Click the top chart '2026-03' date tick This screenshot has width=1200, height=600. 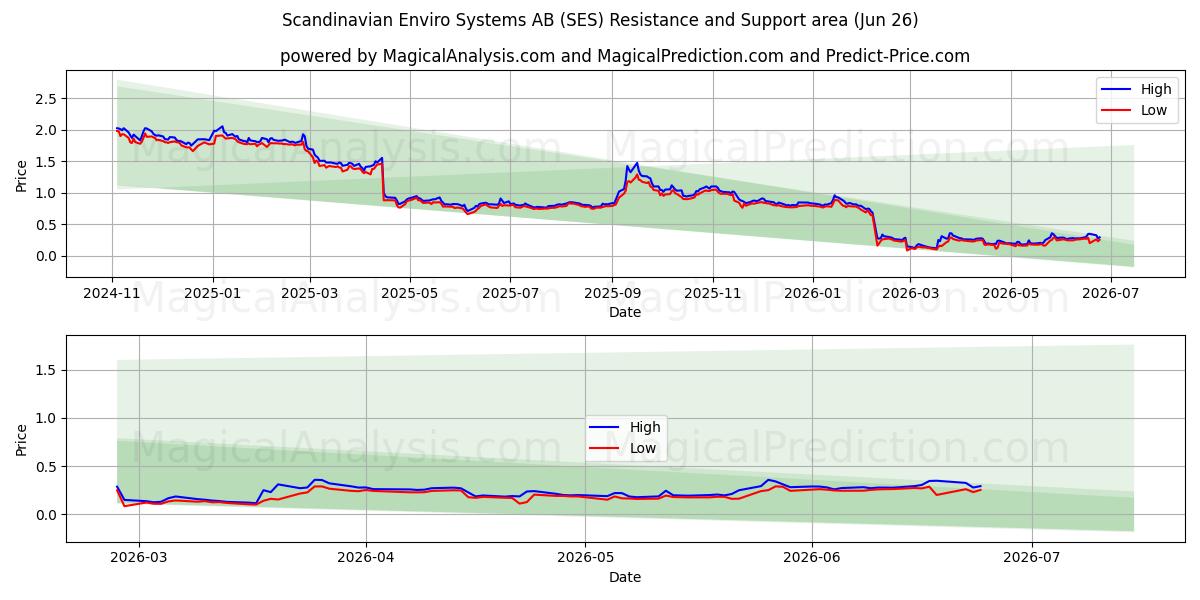[x=909, y=295]
